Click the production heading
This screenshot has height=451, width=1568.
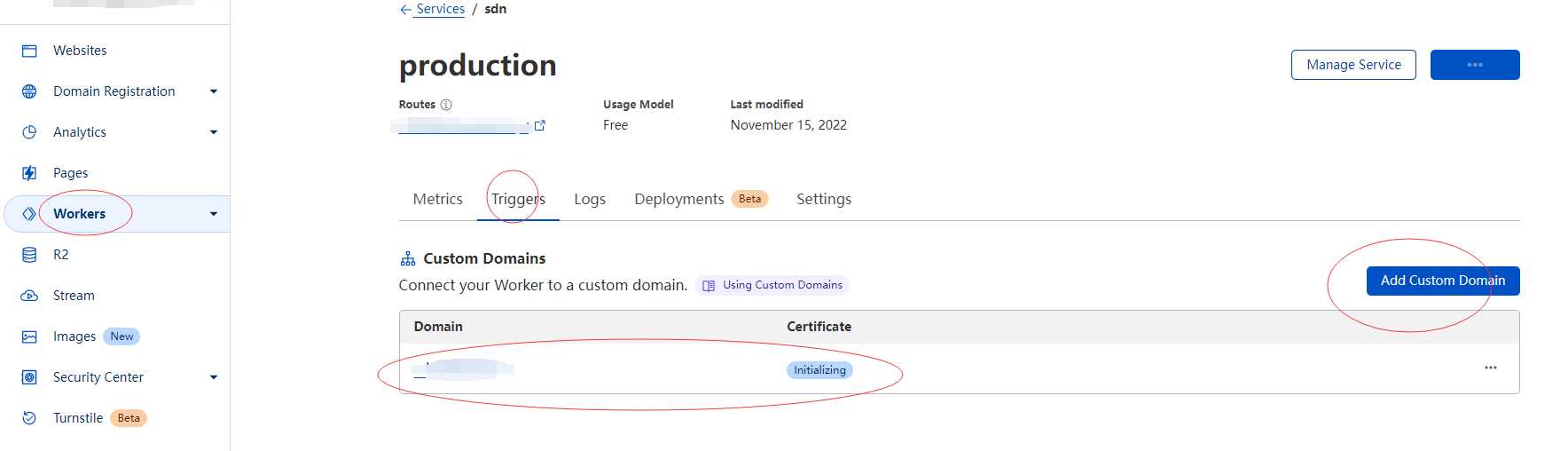478,65
